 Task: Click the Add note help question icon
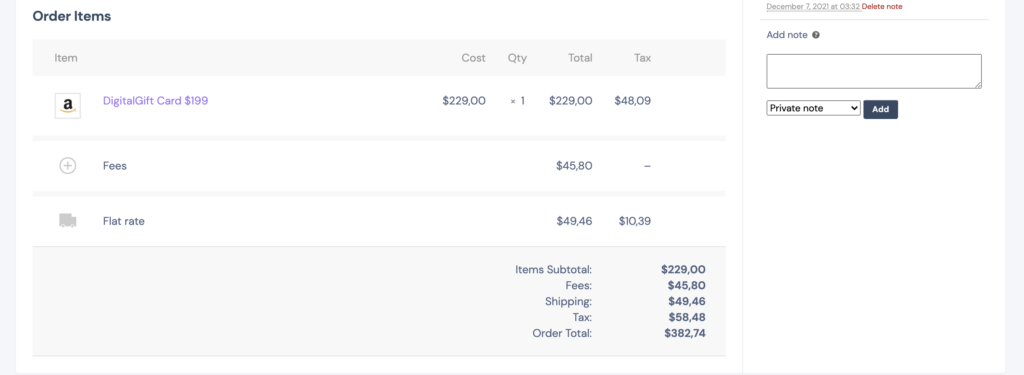(816, 35)
